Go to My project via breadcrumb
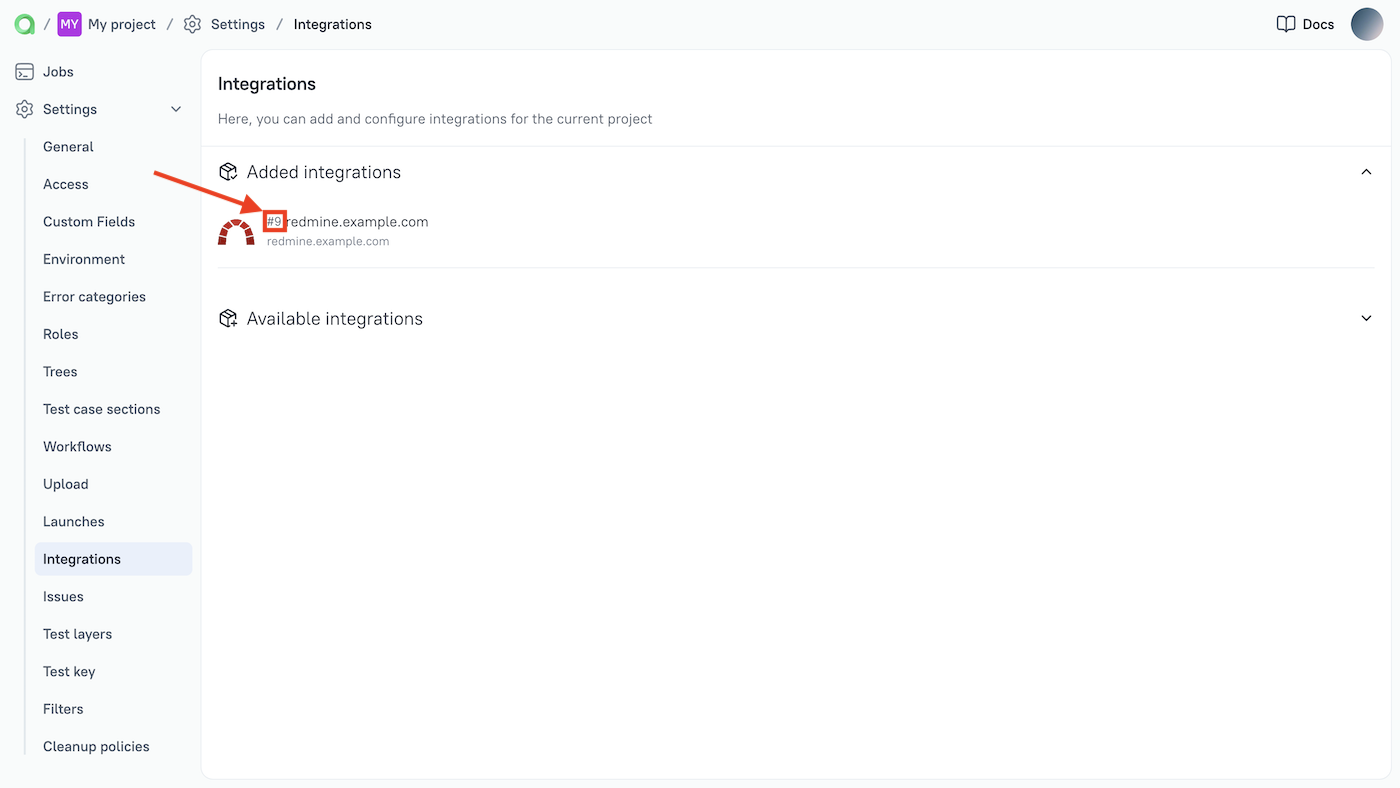 click(x=121, y=23)
